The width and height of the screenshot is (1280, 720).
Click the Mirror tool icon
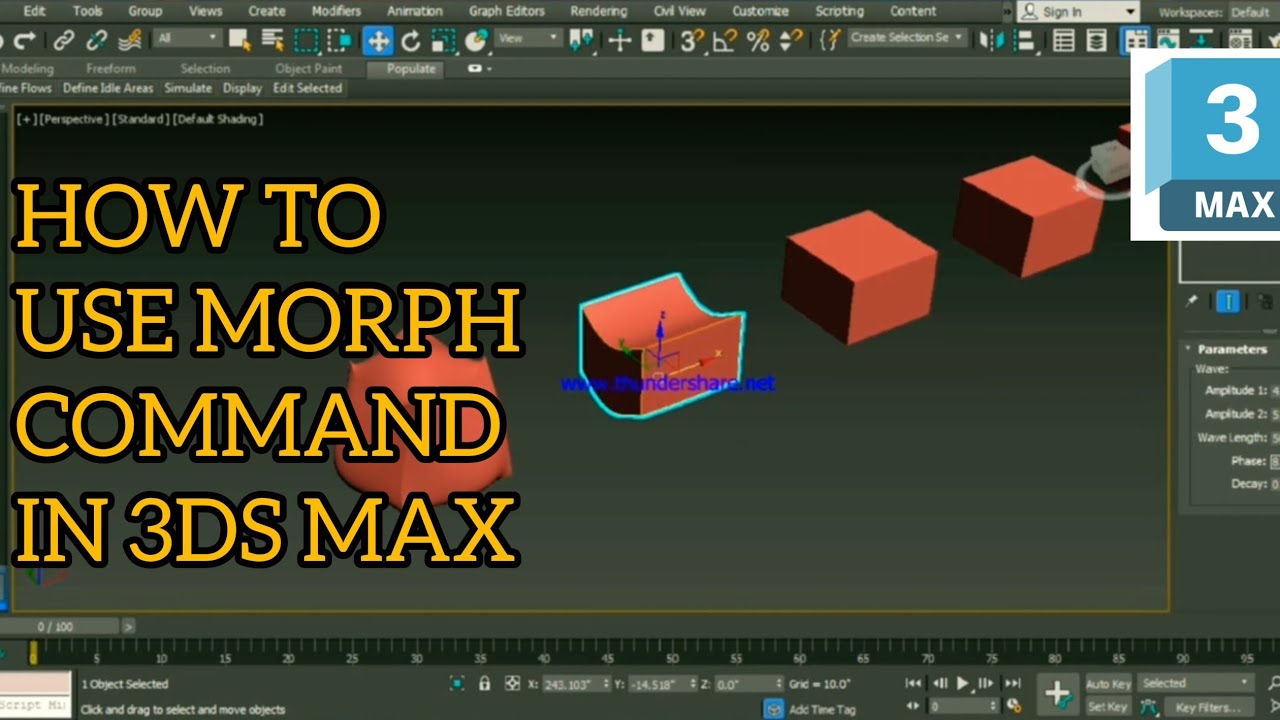pyautogui.click(x=991, y=41)
